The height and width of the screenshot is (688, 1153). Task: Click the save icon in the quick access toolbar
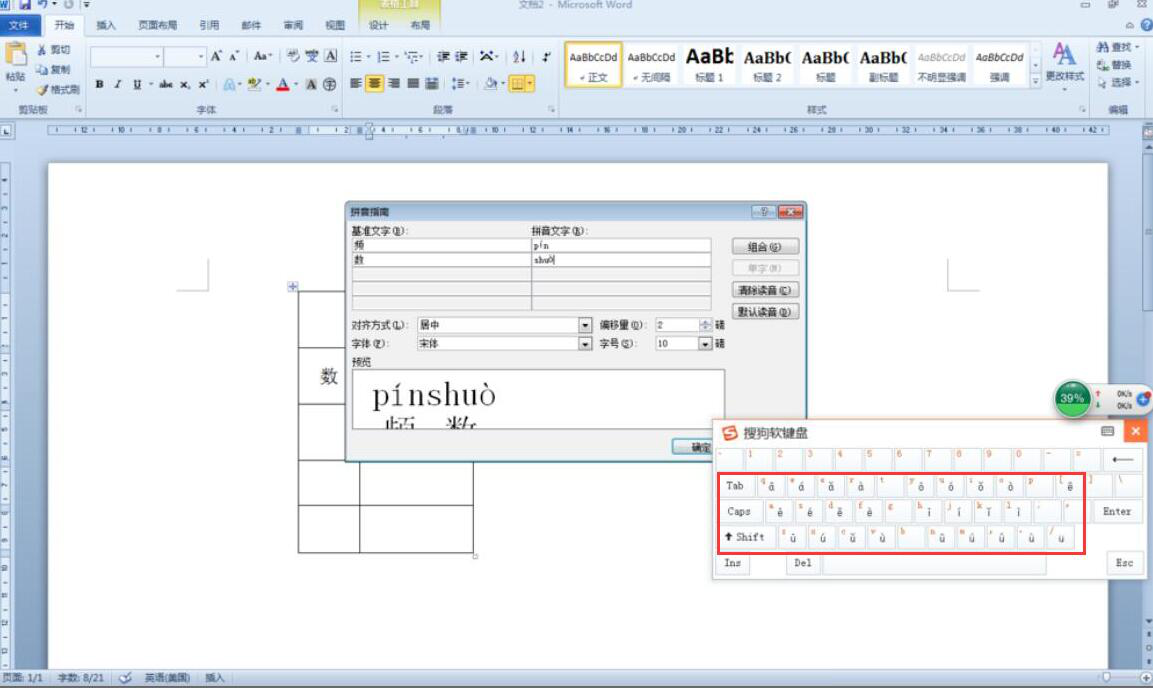click(x=25, y=6)
